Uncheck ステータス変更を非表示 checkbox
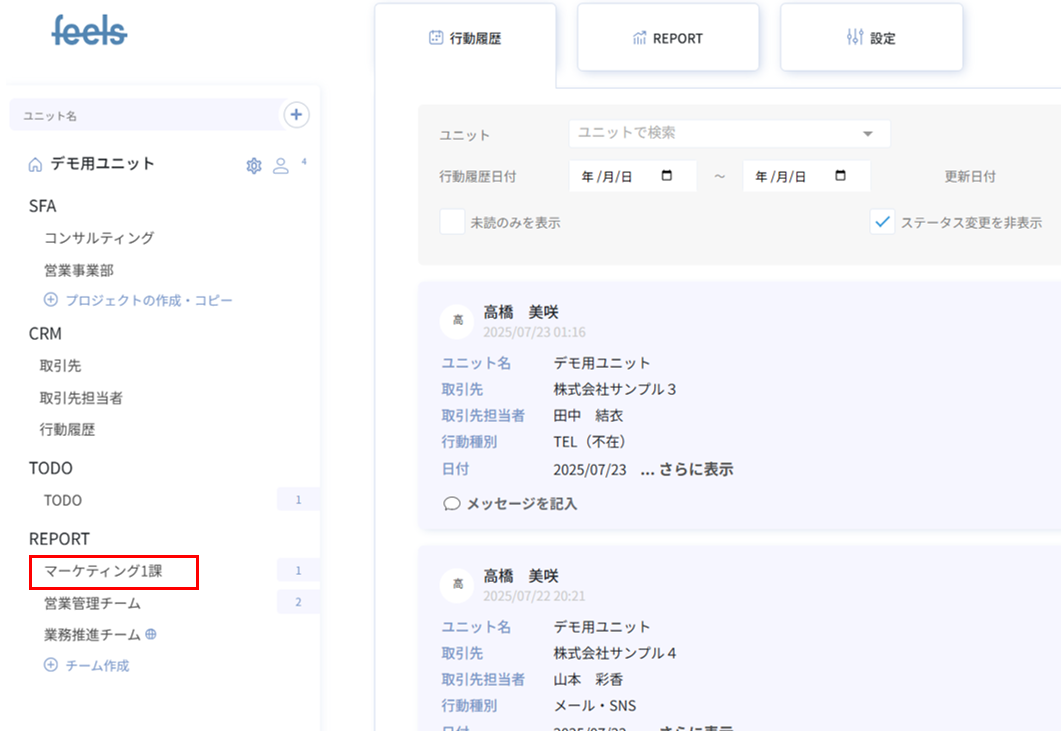 tap(882, 222)
